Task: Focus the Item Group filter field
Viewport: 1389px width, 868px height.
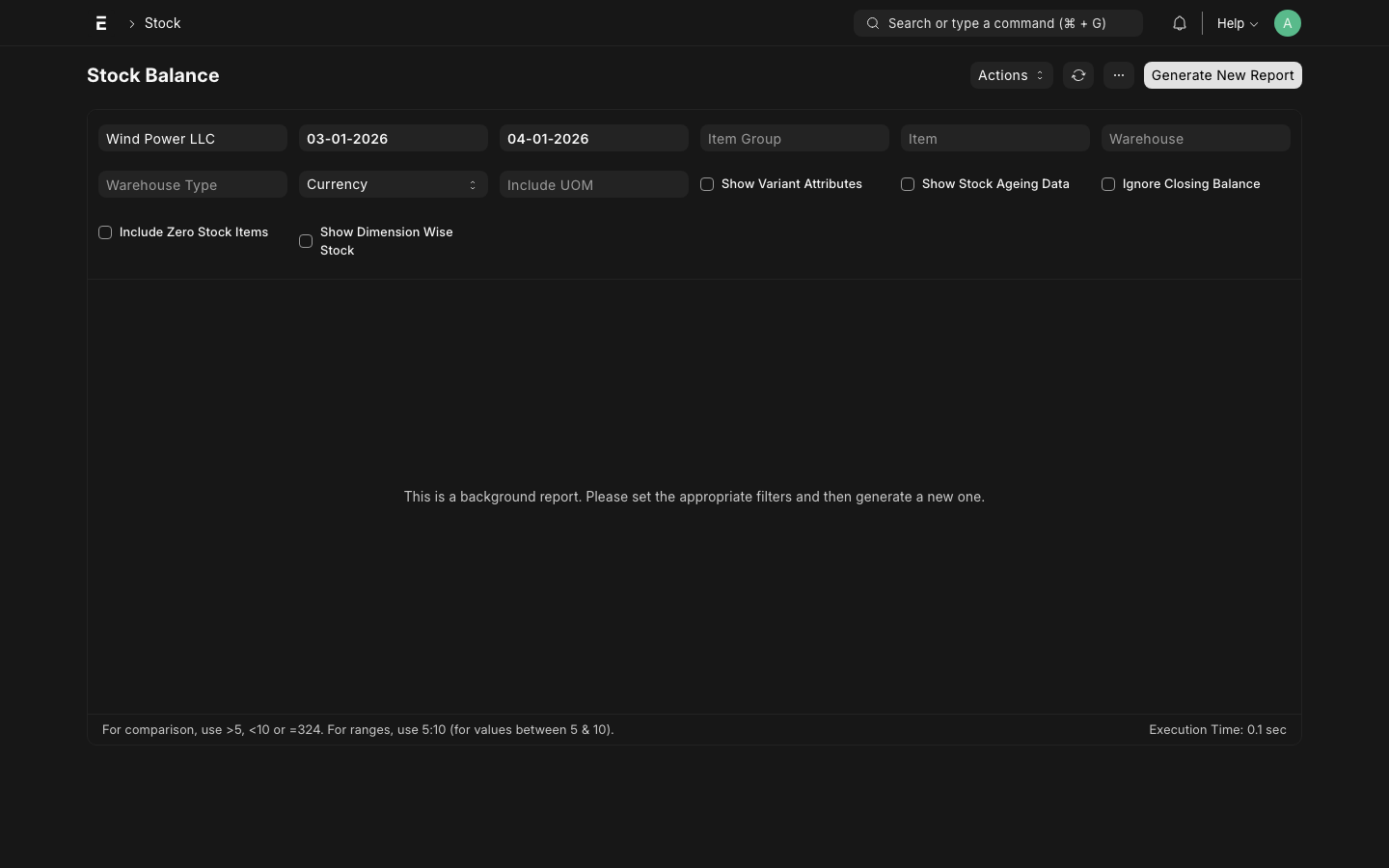Action: [x=794, y=139]
